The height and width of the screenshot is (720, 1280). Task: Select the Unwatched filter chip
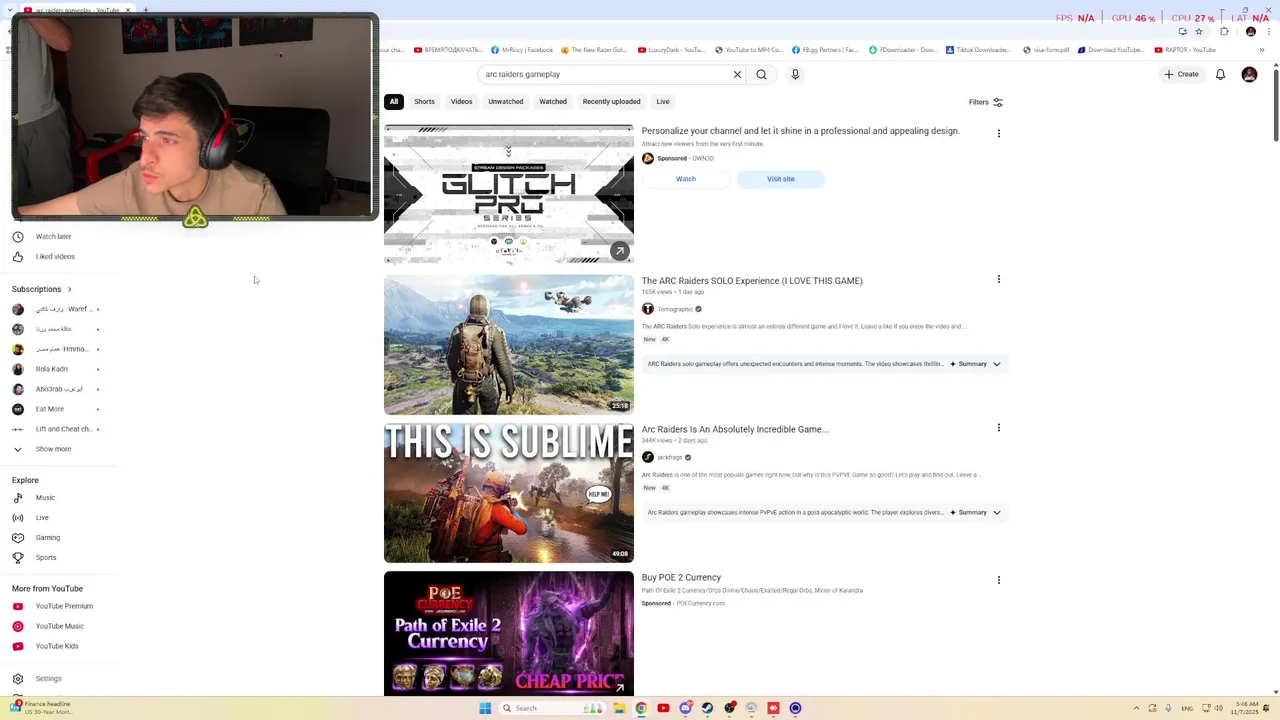pyautogui.click(x=506, y=102)
